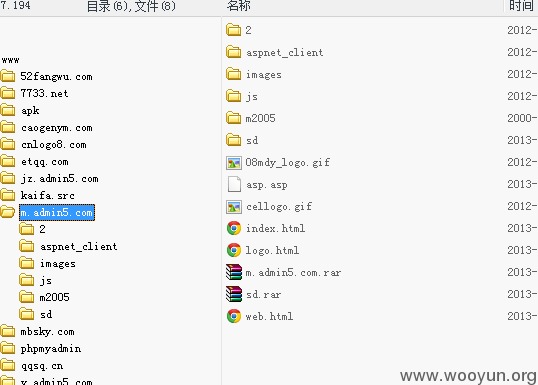Click file name text 08mdy_logo.gif
Screen dimensions: 538x385
pos(288,162)
